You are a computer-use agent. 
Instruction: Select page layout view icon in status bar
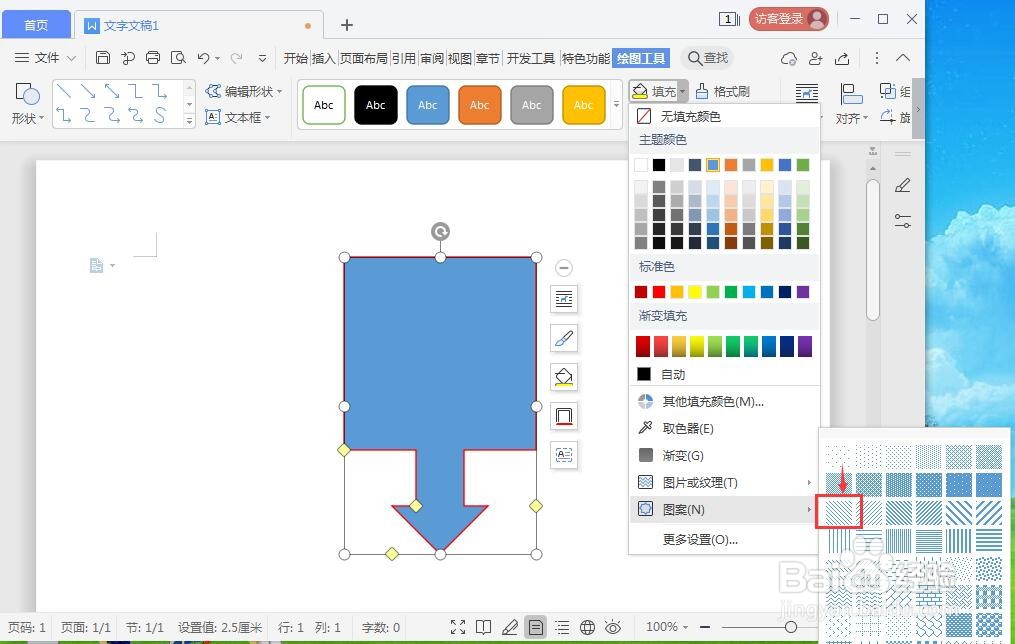(x=535, y=627)
